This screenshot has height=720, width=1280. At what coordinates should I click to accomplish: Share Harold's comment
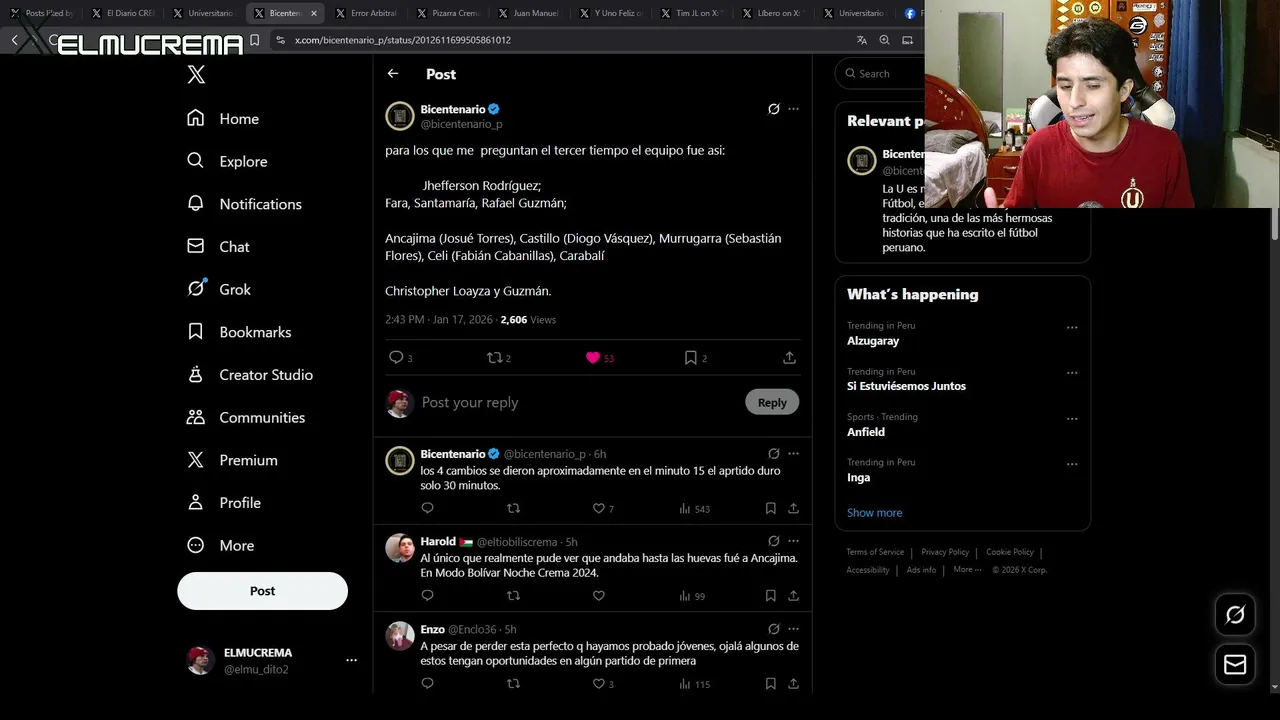coord(793,596)
